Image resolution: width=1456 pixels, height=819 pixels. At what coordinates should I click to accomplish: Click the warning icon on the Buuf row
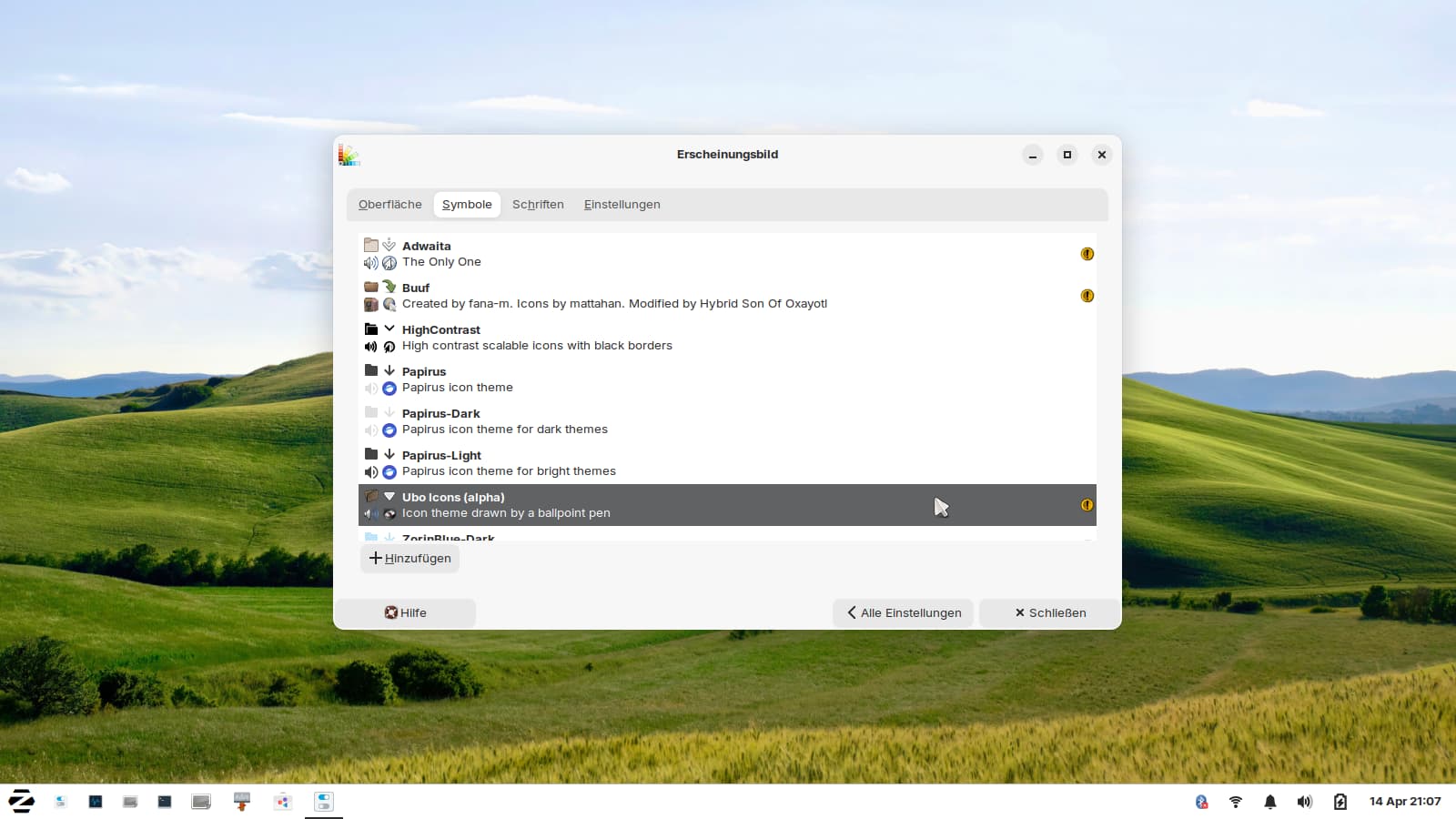click(1087, 296)
